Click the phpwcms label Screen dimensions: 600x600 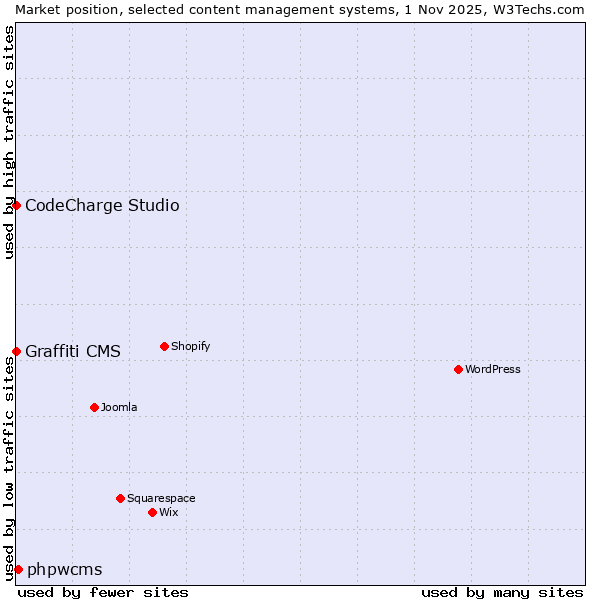(x=65, y=570)
